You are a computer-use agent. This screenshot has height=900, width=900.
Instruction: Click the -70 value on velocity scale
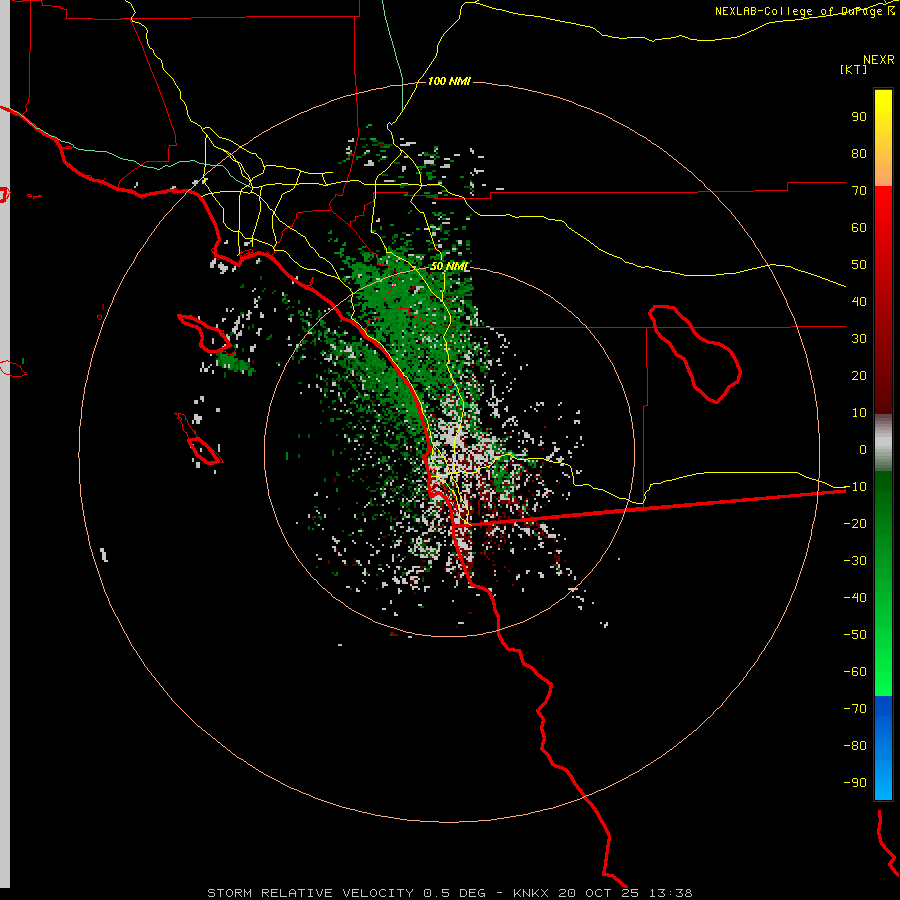pos(855,708)
